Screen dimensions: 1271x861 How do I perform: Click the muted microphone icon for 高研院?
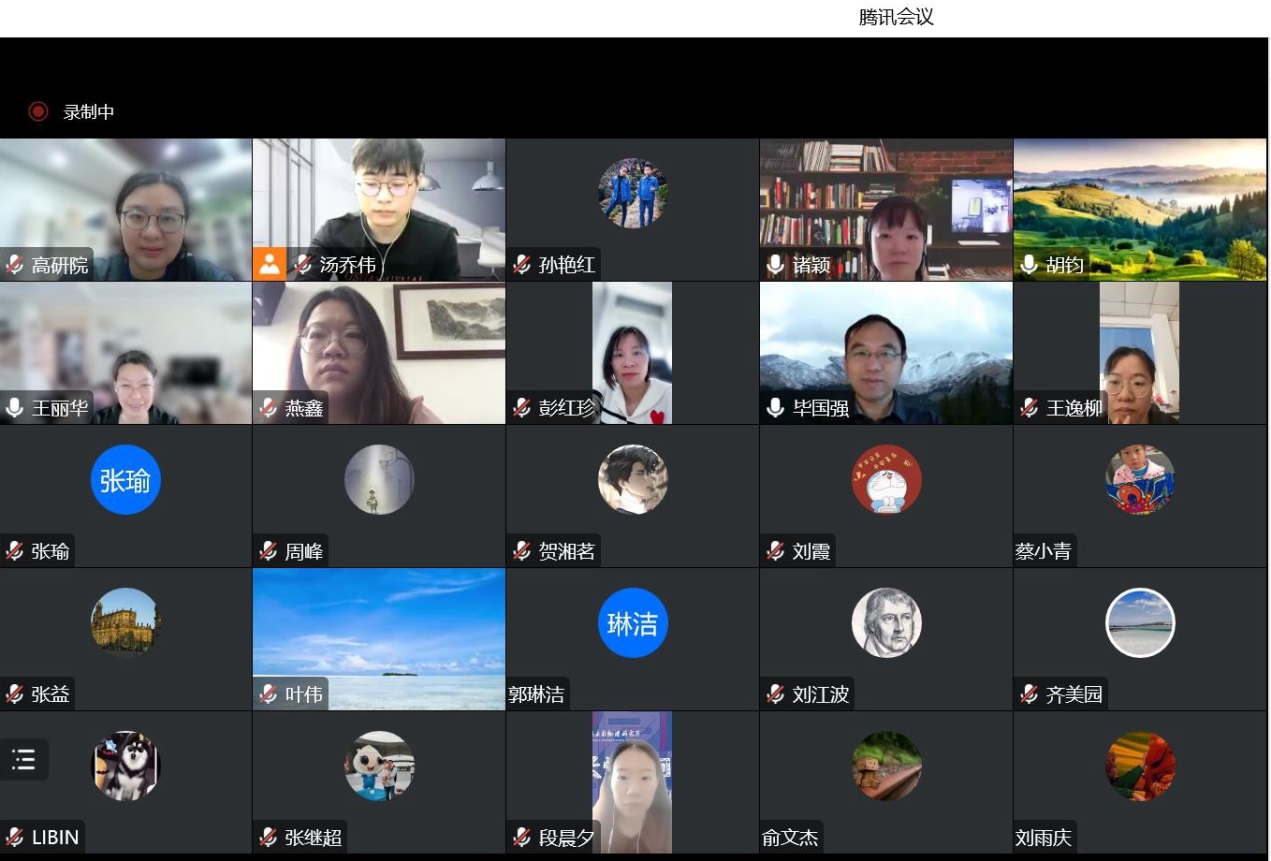pos(15,265)
